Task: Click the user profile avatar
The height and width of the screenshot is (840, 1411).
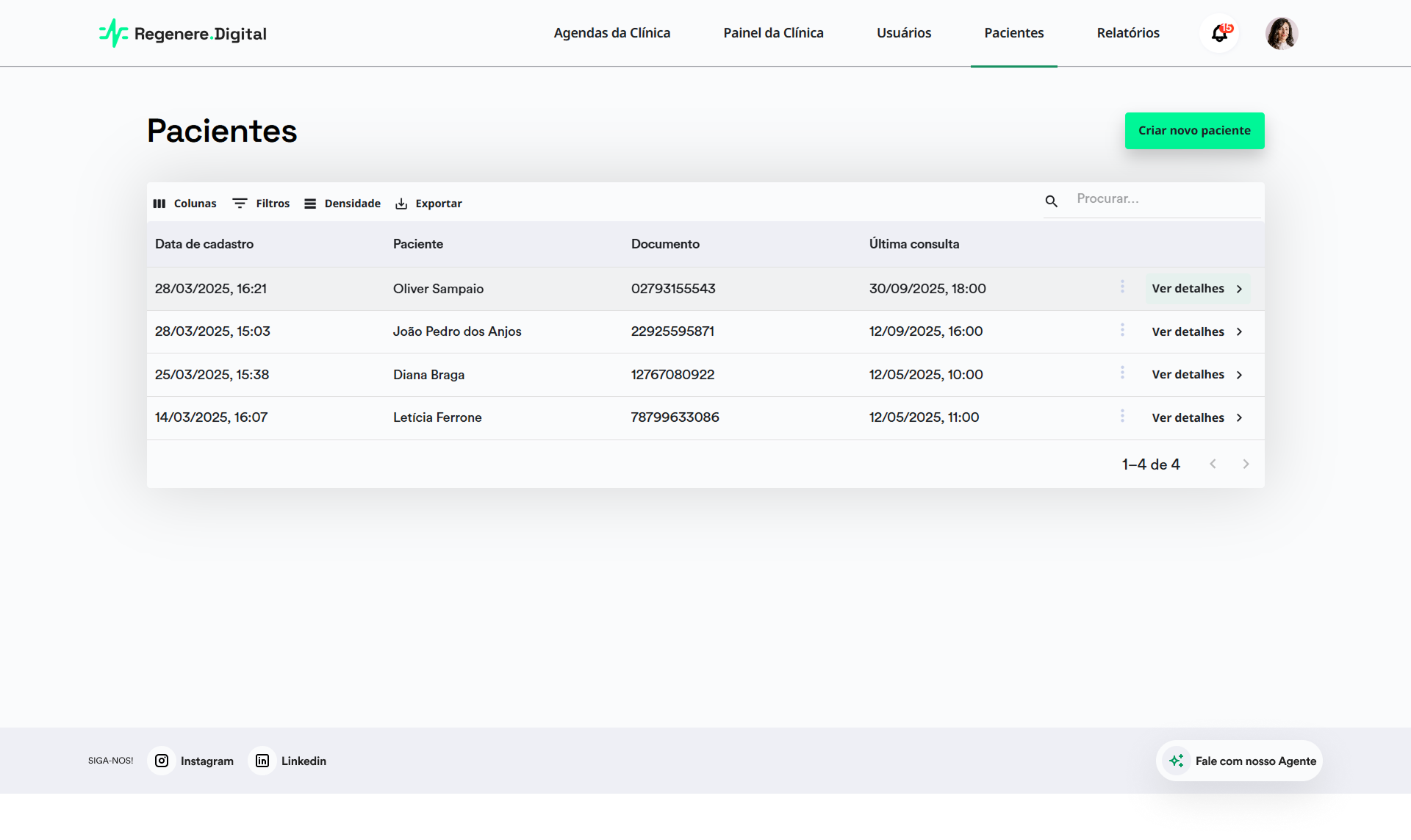Action: 1281,33
